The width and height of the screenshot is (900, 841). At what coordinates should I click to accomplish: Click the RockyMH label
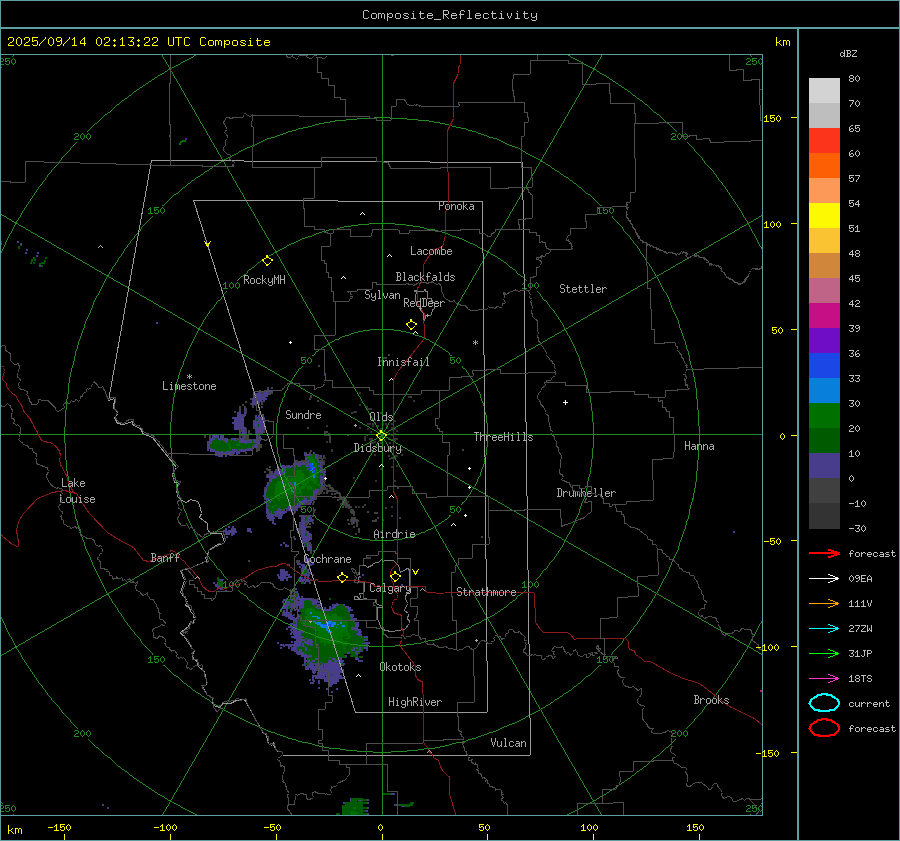pyautogui.click(x=264, y=280)
